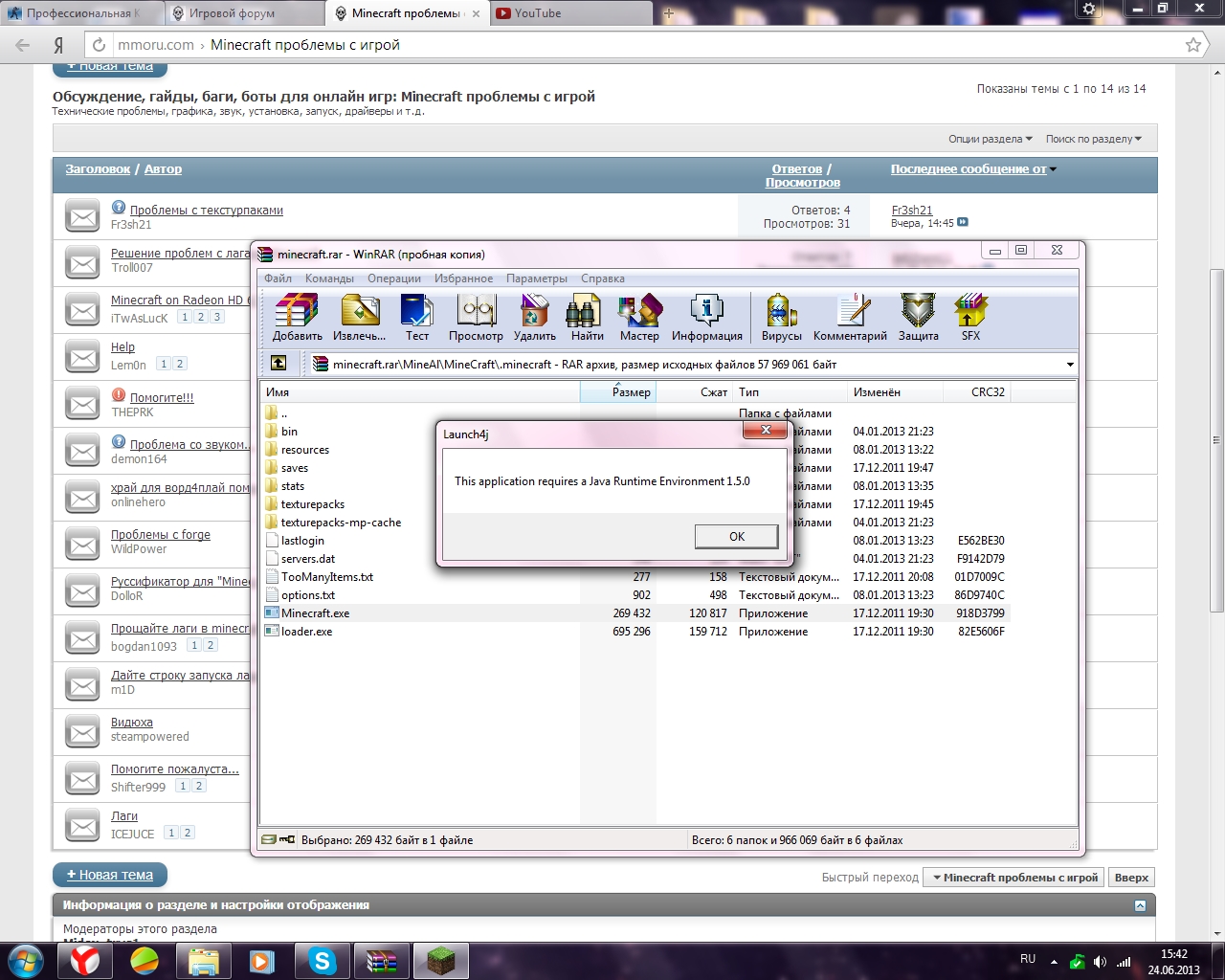Open the Комментарий (Comment) tool

(x=850, y=317)
